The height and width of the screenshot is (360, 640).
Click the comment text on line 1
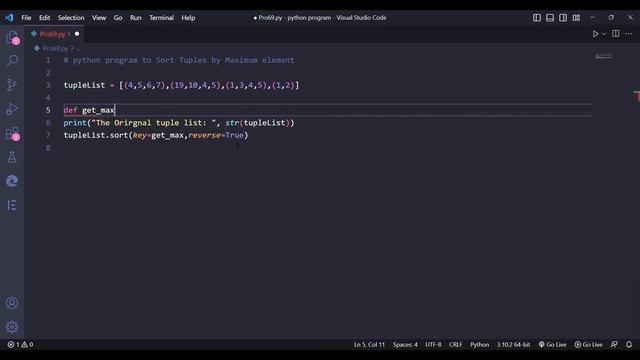[179, 60]
